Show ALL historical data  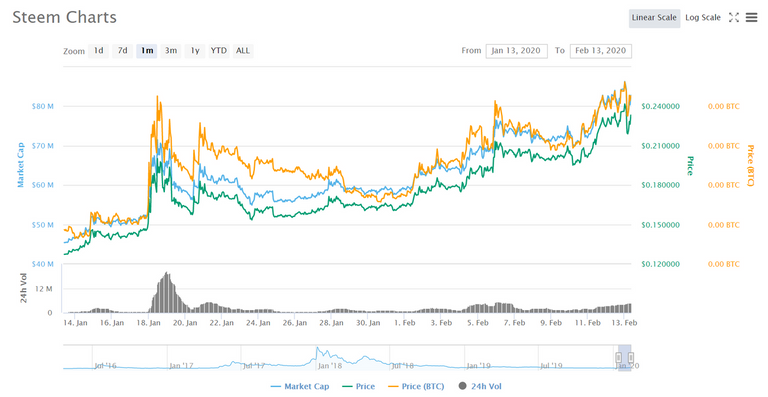pyautogui.click(x=243, y=50)
